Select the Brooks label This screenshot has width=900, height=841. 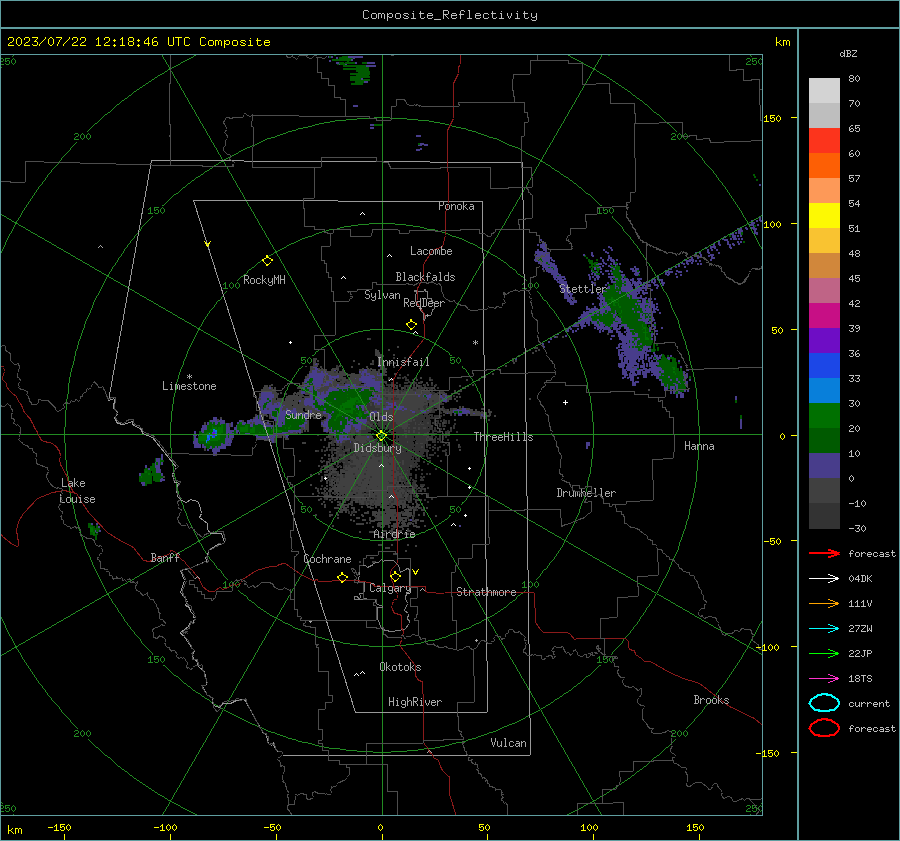pos(711,700)
